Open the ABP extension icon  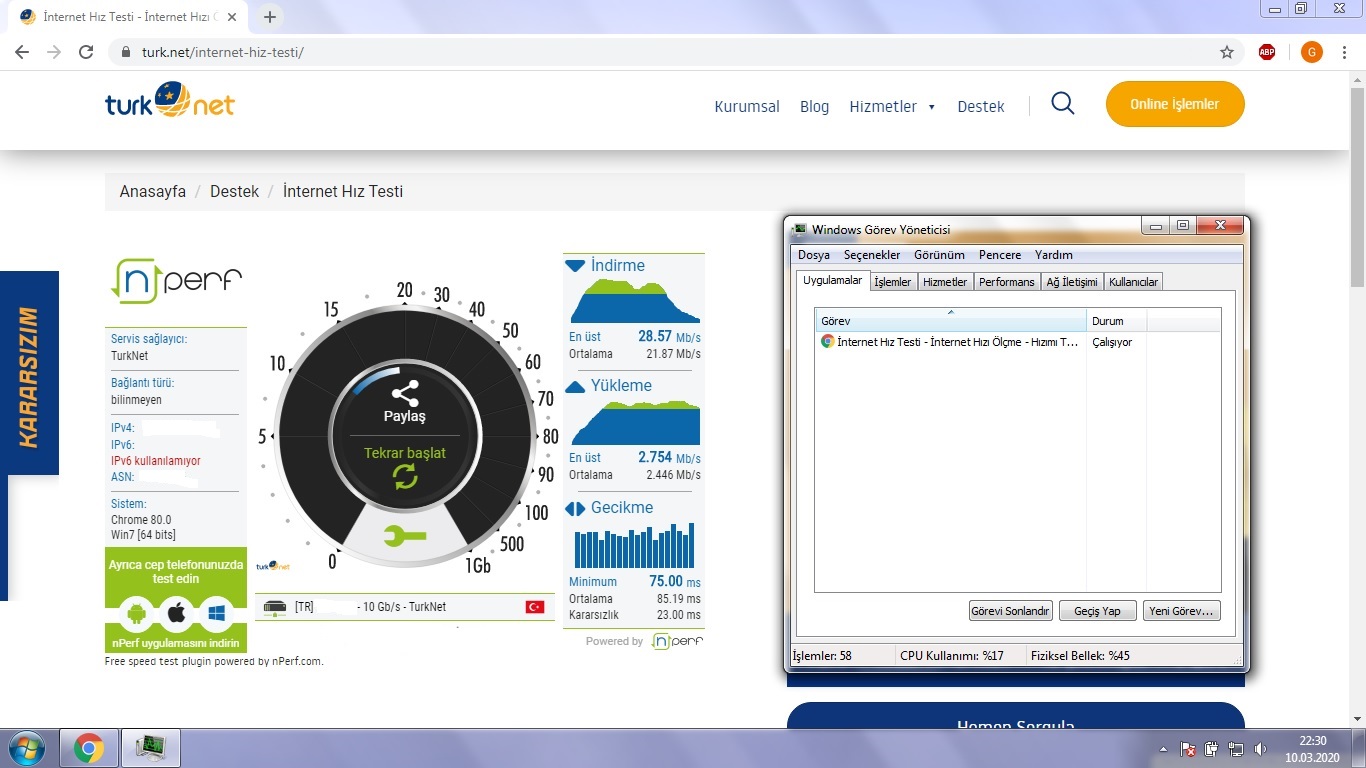tap(1267, 52)
